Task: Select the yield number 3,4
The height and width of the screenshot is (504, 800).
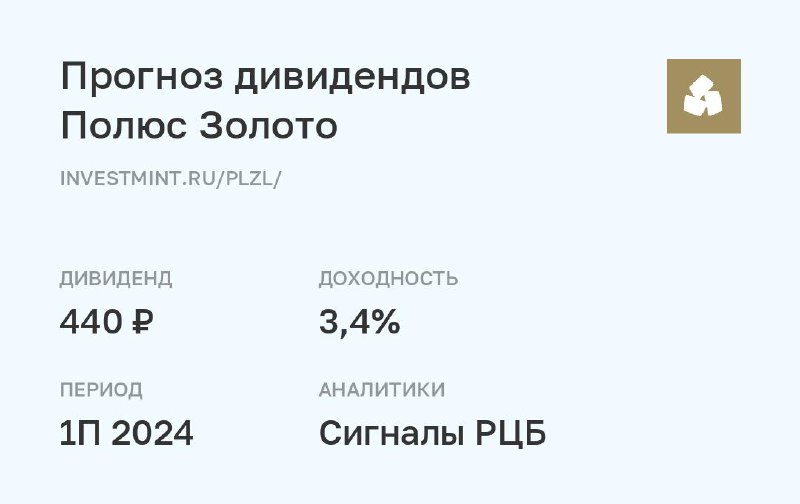Action: point(340,323)
